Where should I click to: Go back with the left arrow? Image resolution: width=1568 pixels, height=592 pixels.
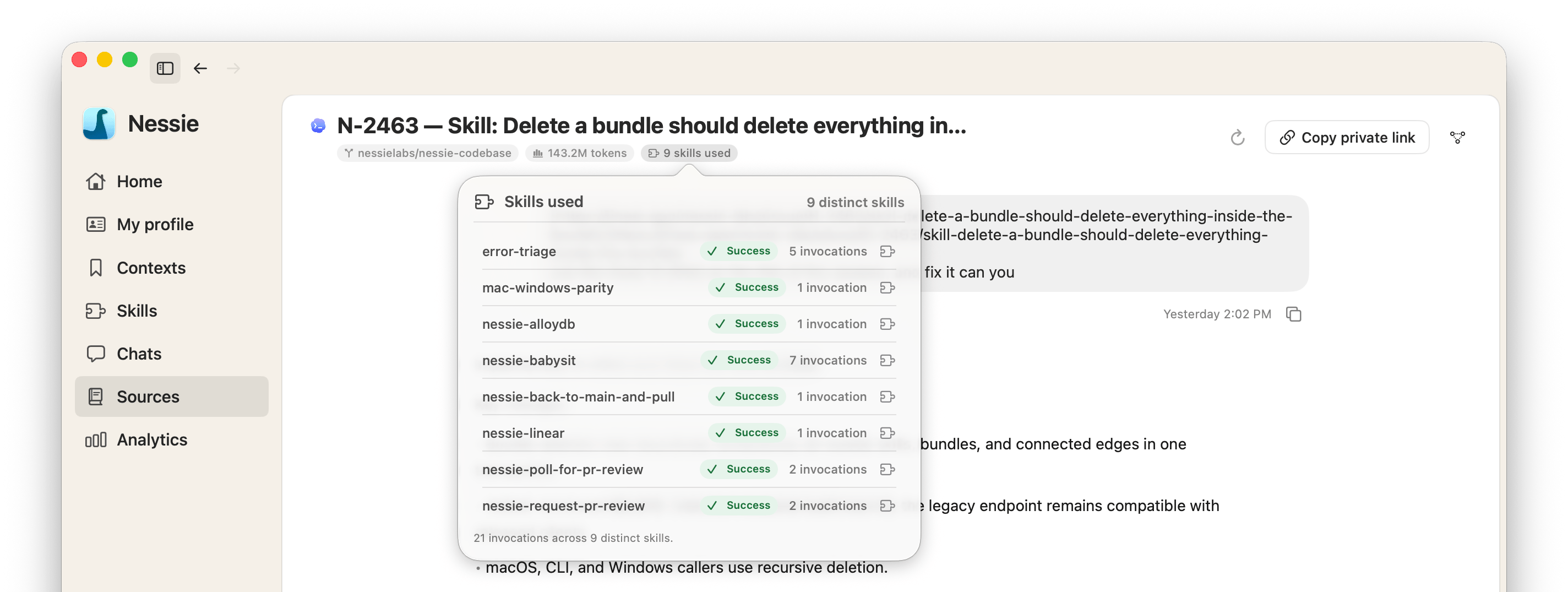click(200, 68)
